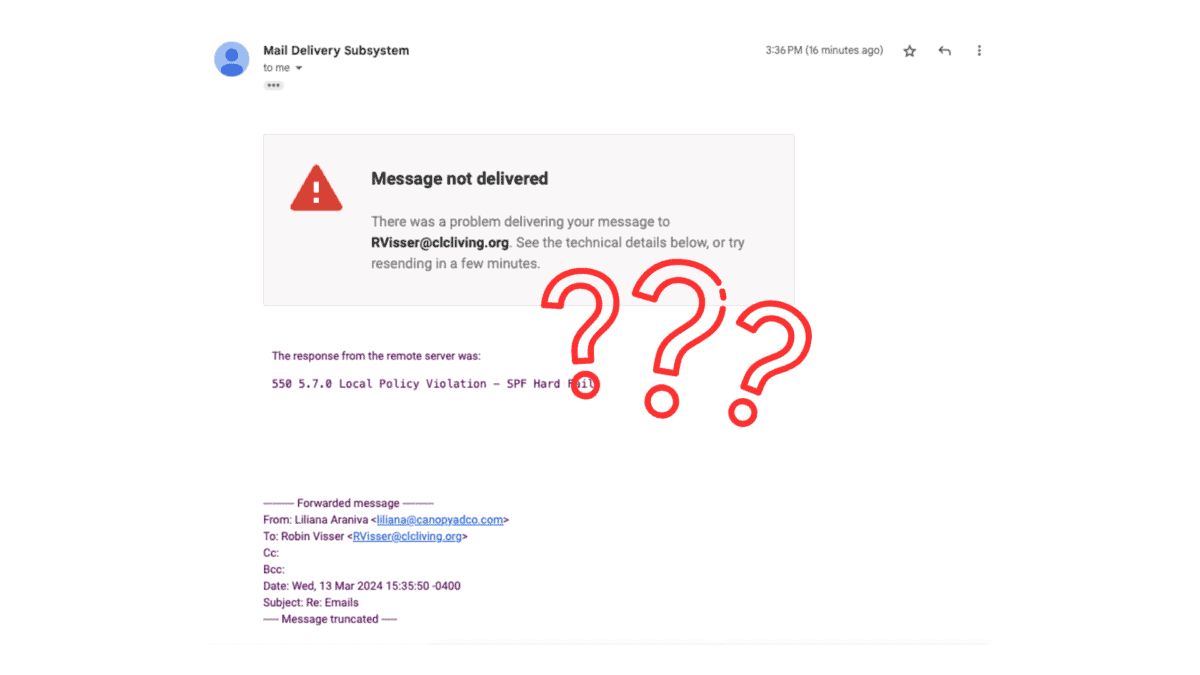Click the 3:36 PM timestamp
This screenshot has width=1200, height=675.
[824, 50]
